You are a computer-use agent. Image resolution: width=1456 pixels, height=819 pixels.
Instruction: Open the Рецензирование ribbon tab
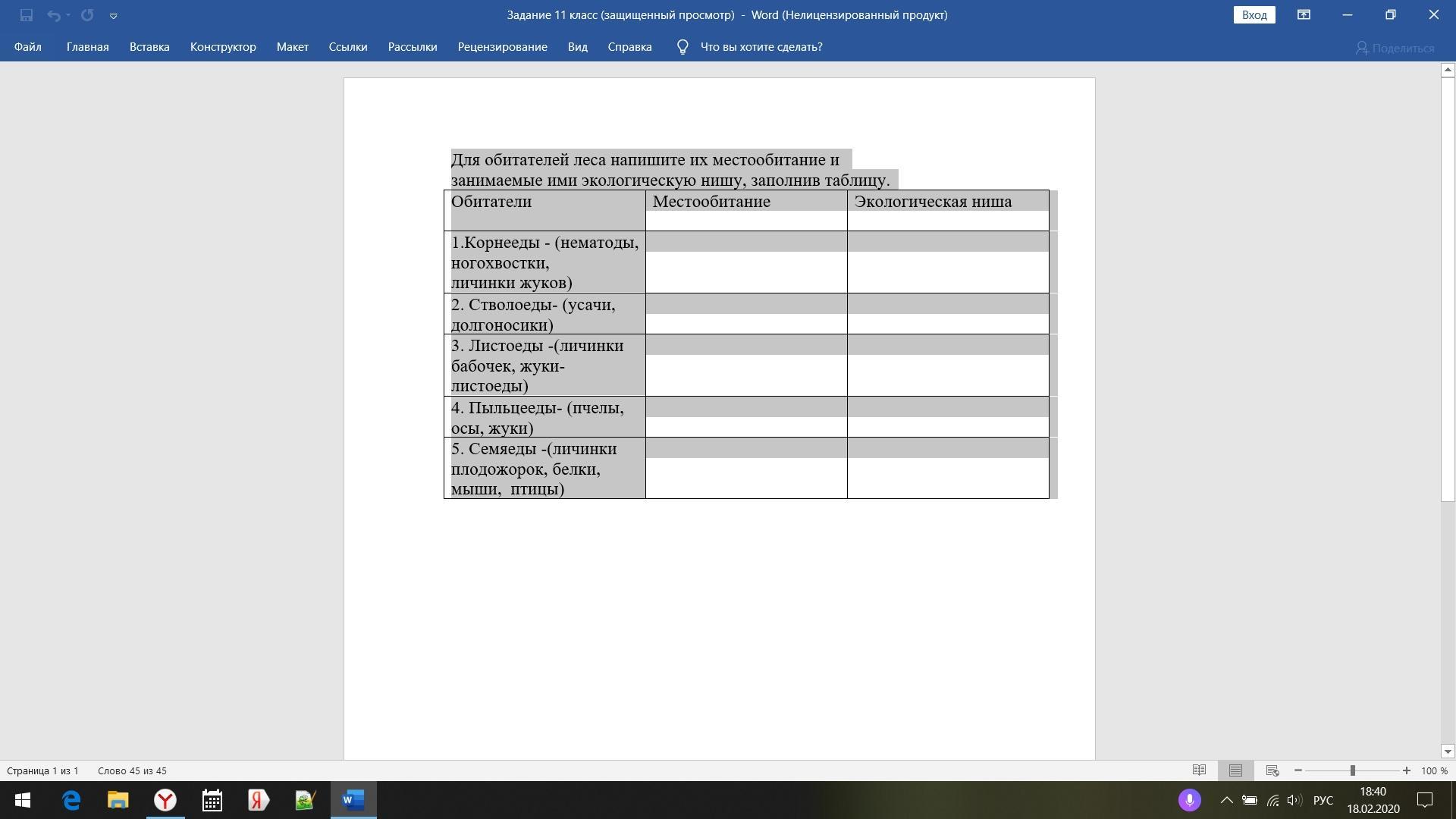click(502, 47)
